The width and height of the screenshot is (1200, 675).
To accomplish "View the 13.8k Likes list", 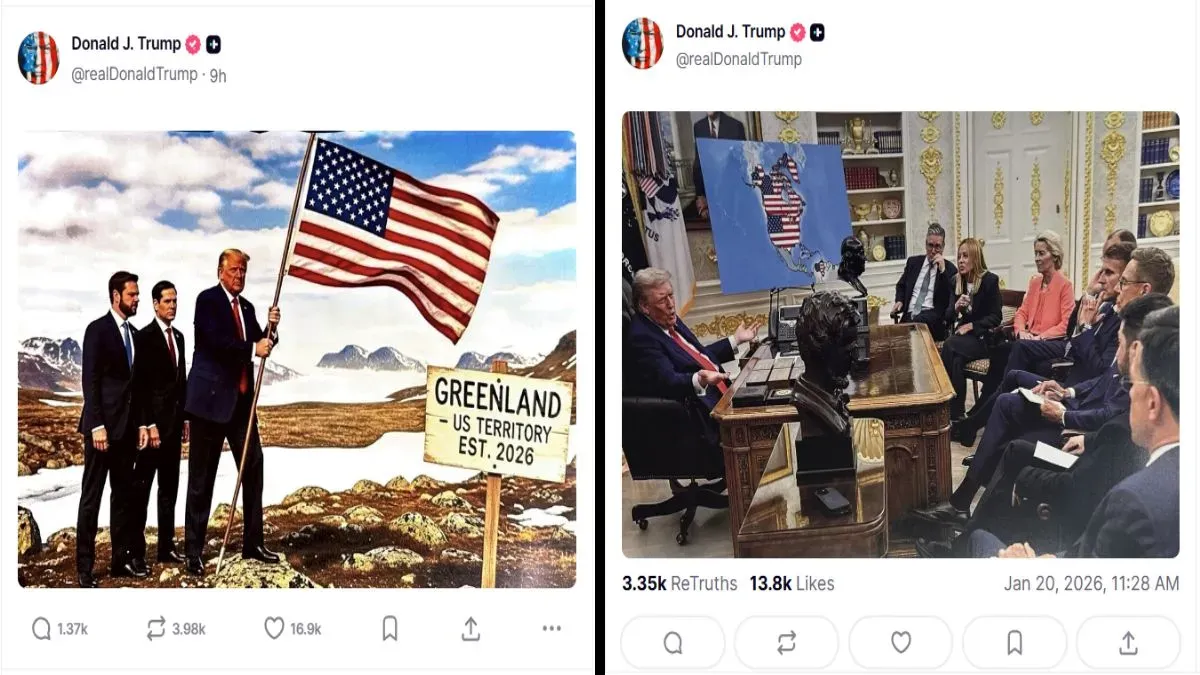I will point(792,584).
